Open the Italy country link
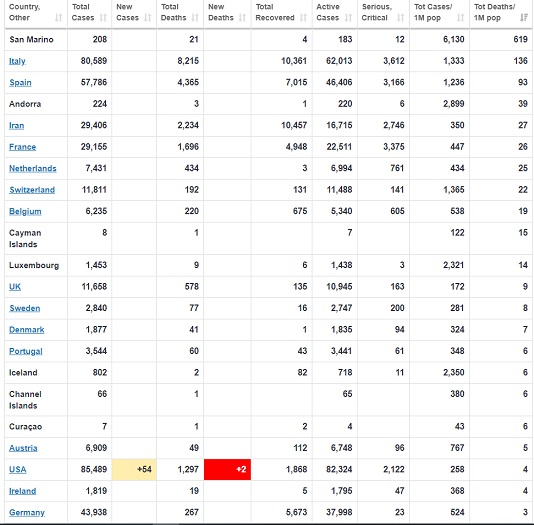Screen dimensions: 534x525 (17, 61)
